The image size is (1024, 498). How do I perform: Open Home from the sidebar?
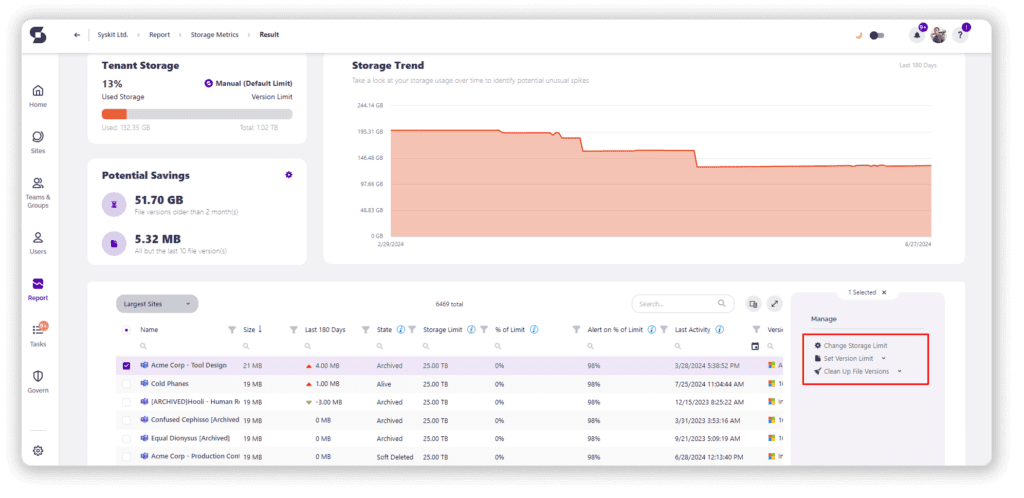tap(38, 95)
